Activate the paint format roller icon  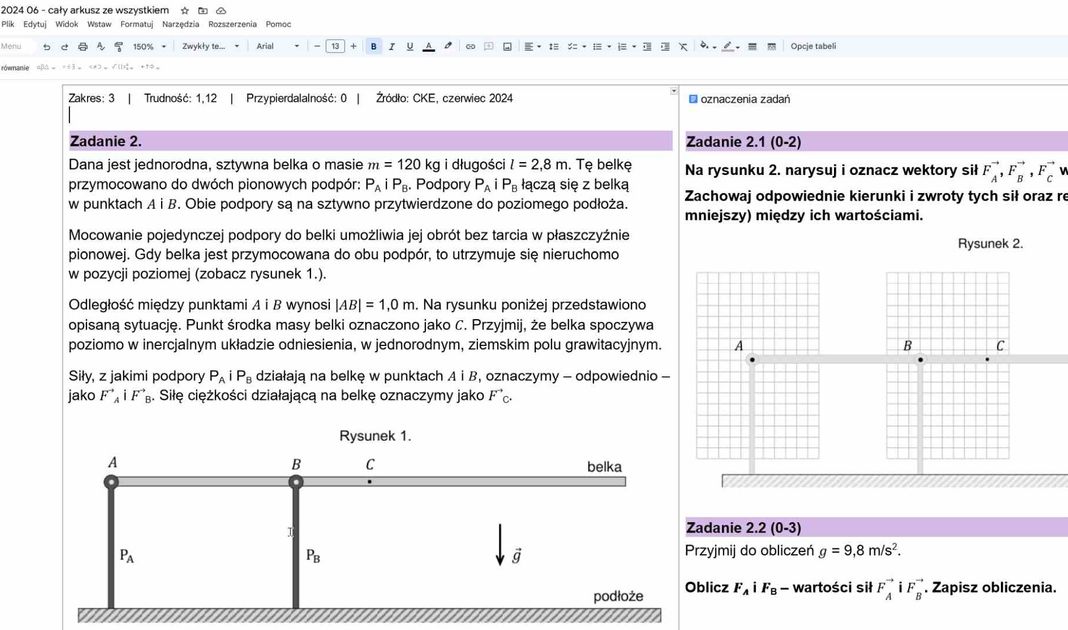point(118,47)
